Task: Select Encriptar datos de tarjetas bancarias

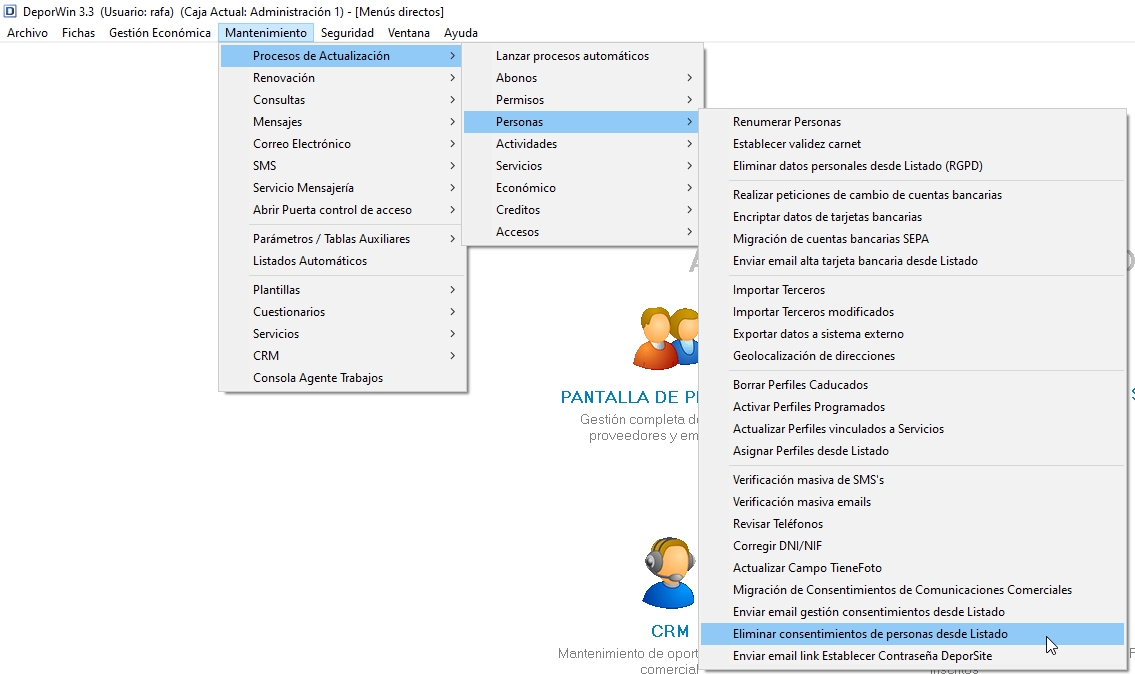Action: tap(912, 216)
